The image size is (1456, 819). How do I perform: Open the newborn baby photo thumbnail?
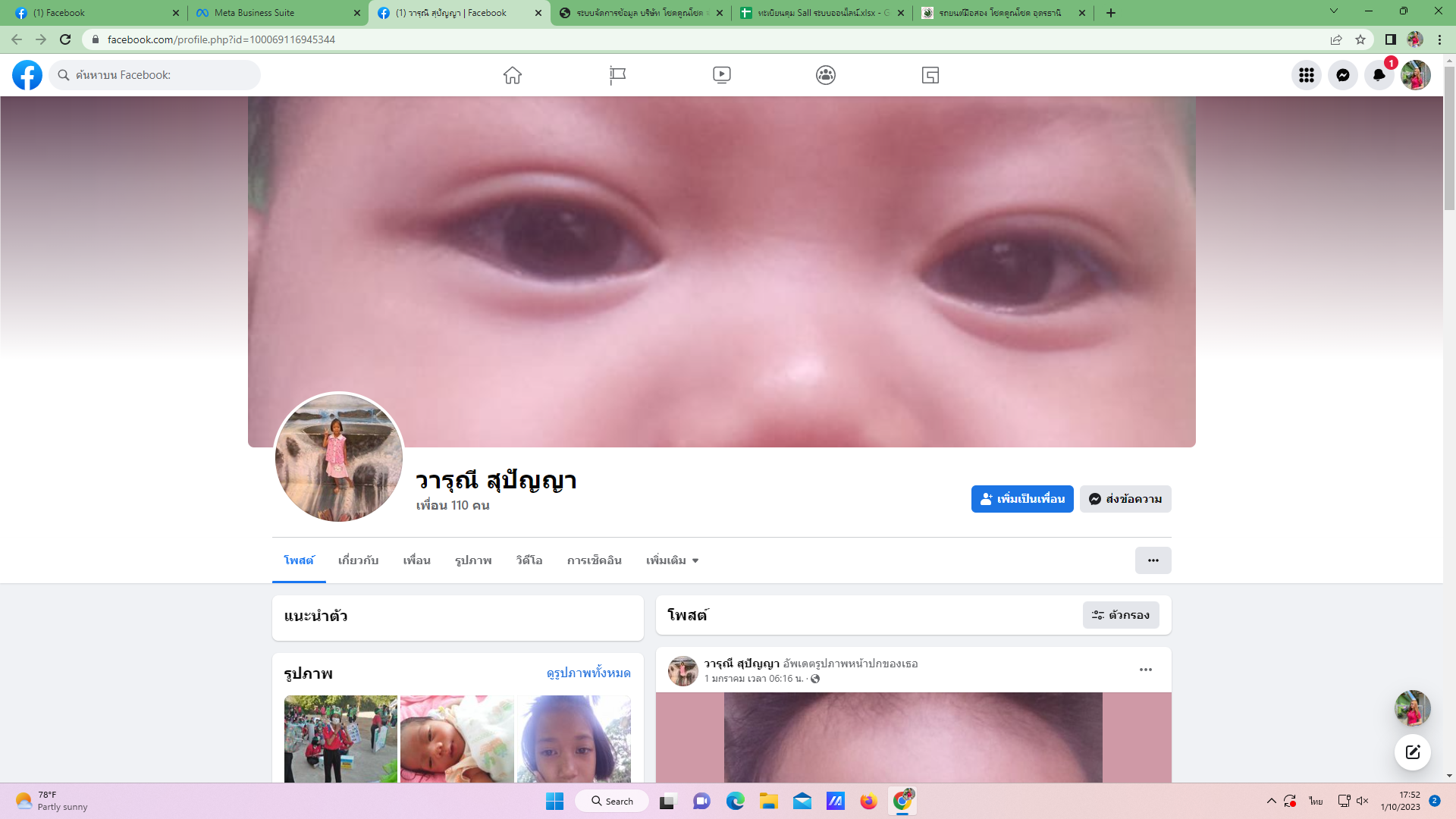(457, 739)
